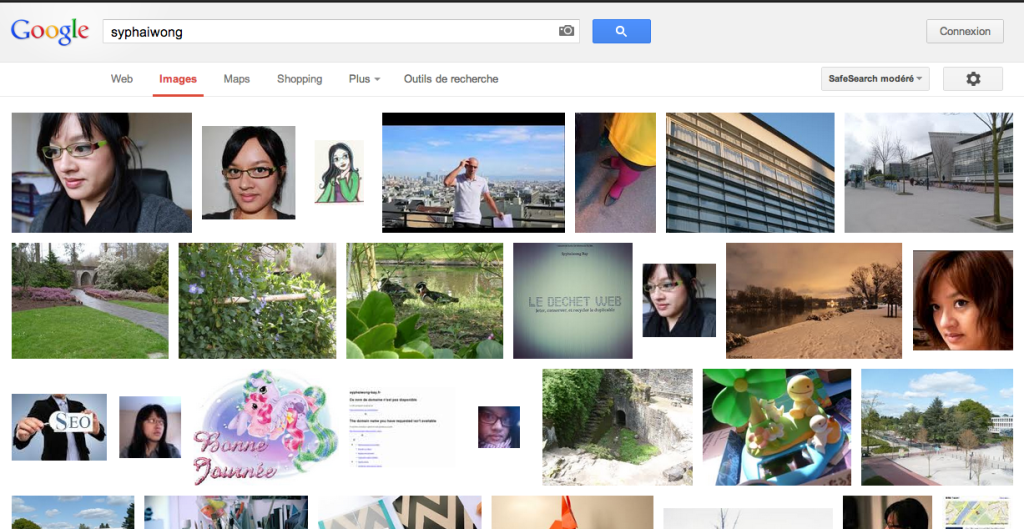This screenshot has width=1024, height=529.
Task: Open the domain not available page screenshot
Action: tap(400, 427)
